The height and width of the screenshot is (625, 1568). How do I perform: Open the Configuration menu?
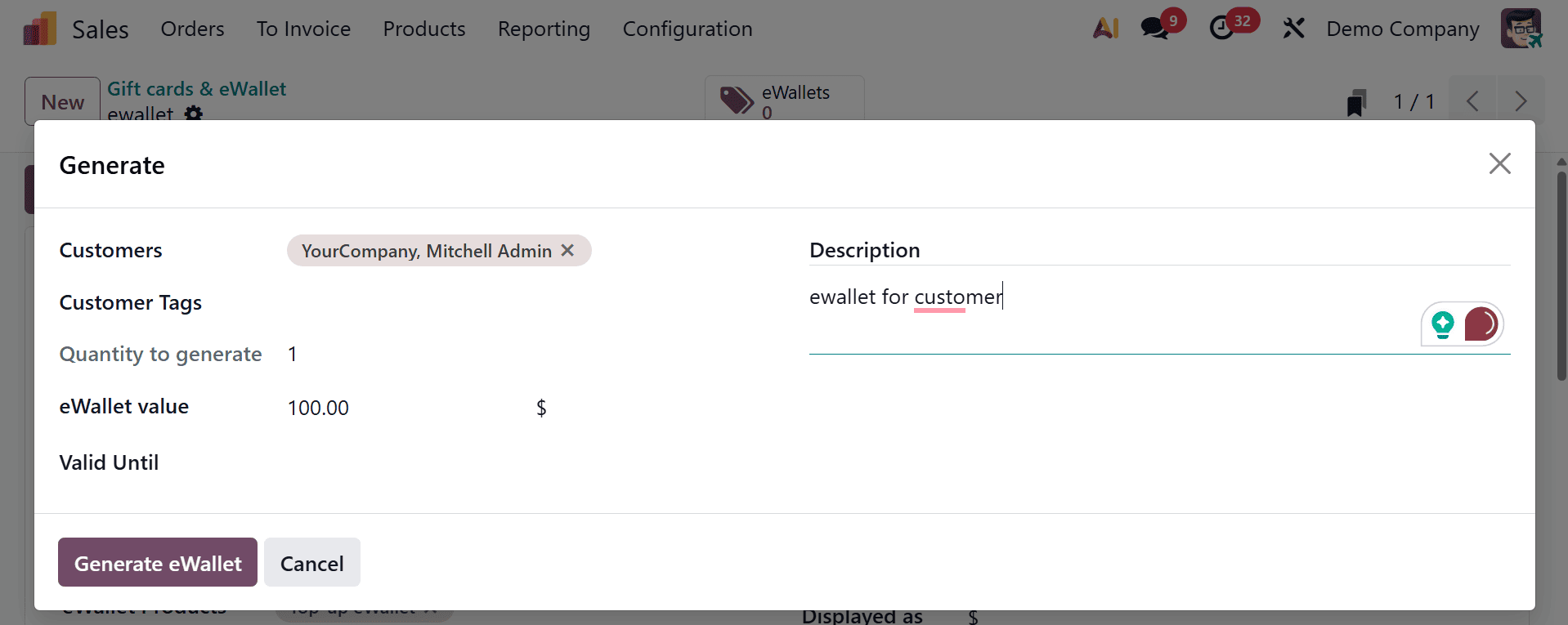click(687, 29)
